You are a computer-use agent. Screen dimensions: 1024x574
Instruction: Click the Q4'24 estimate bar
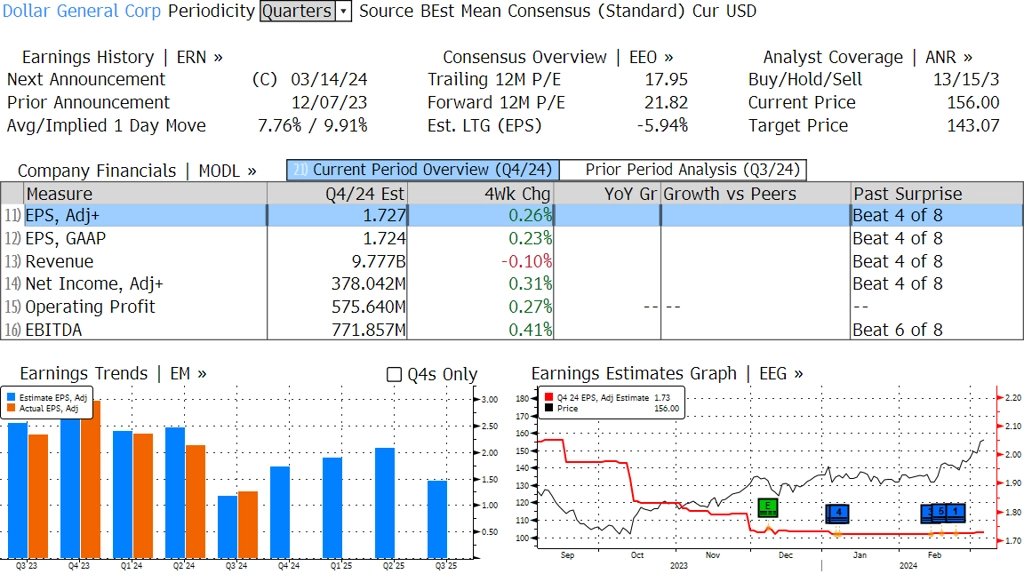coord(280,512)
